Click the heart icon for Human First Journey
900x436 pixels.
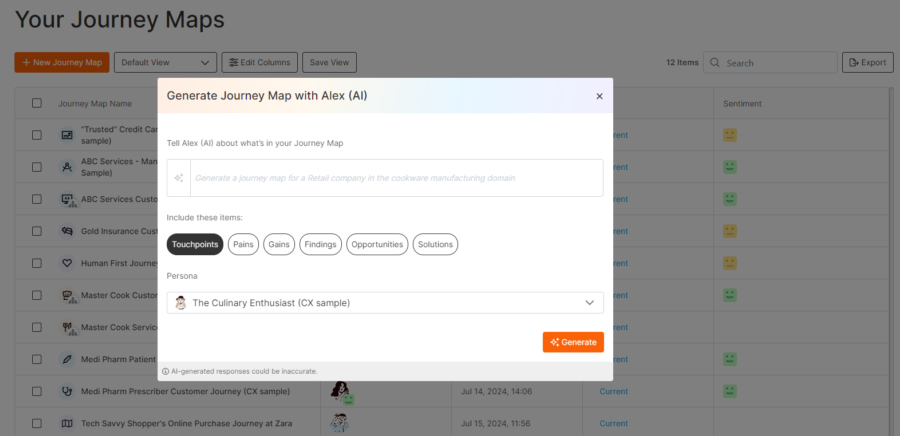[67, 263]
